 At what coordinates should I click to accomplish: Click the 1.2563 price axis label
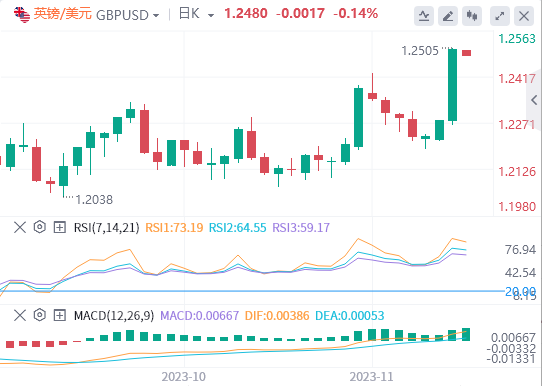517,39
